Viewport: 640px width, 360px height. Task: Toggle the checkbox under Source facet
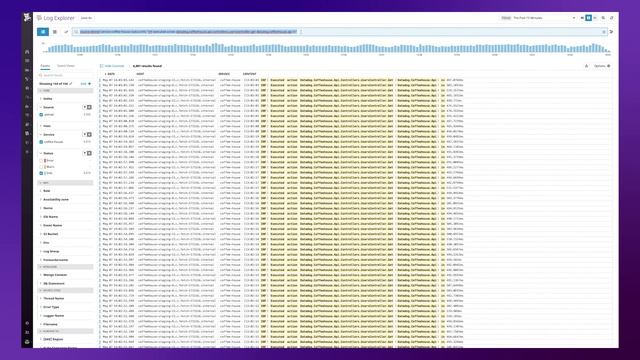pos(41,115)
